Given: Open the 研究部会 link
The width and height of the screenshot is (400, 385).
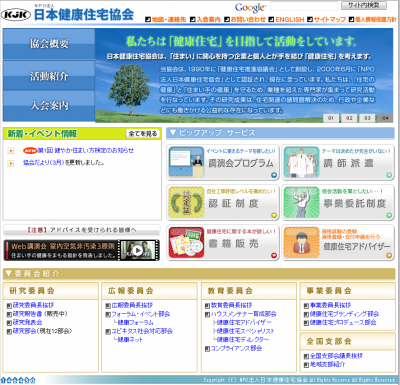Looking at the screenshot, I should (24, 331).
